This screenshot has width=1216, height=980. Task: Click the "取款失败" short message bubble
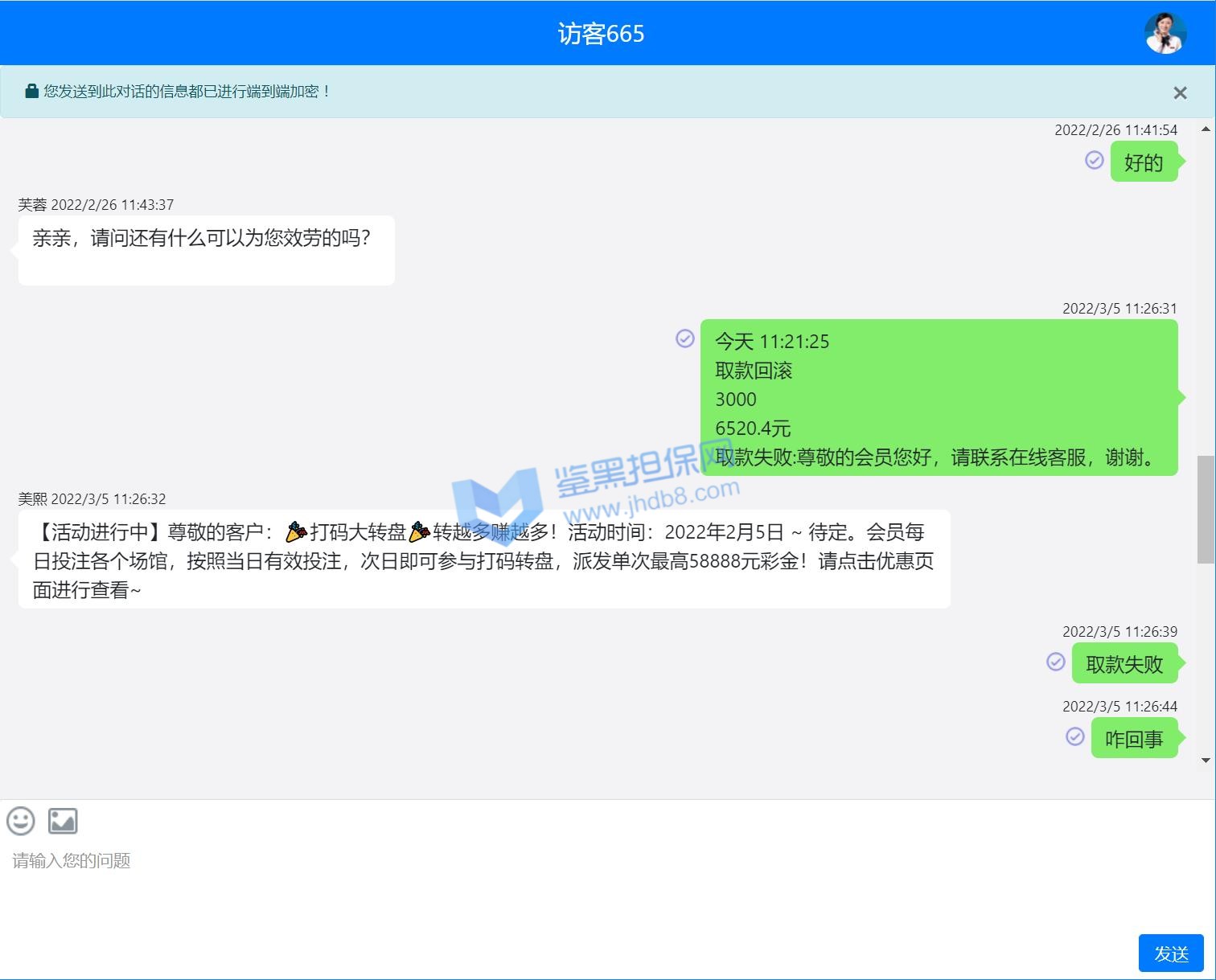click(1124, 664)
